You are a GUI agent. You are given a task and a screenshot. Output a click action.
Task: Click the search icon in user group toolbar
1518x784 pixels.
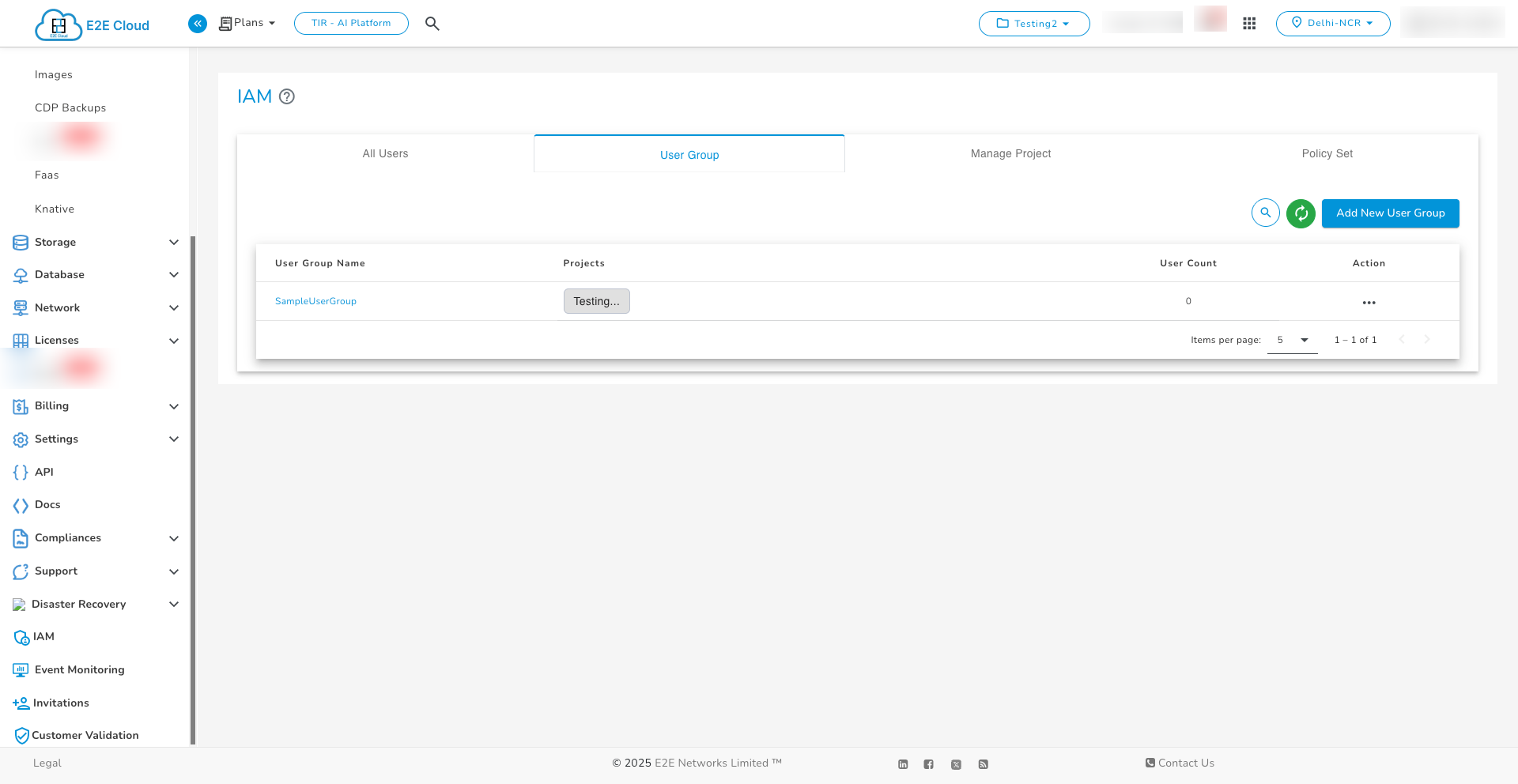point(1266,213)
